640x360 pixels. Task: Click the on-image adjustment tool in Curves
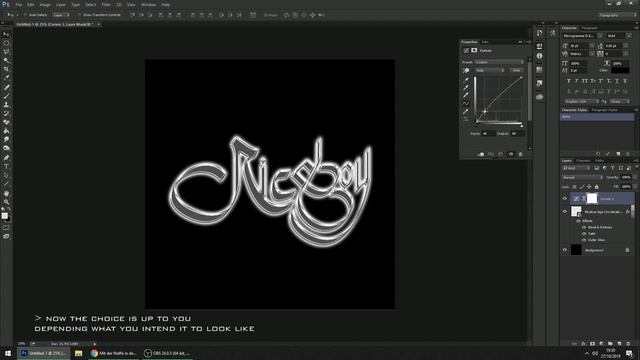click(x=466, y=71)
